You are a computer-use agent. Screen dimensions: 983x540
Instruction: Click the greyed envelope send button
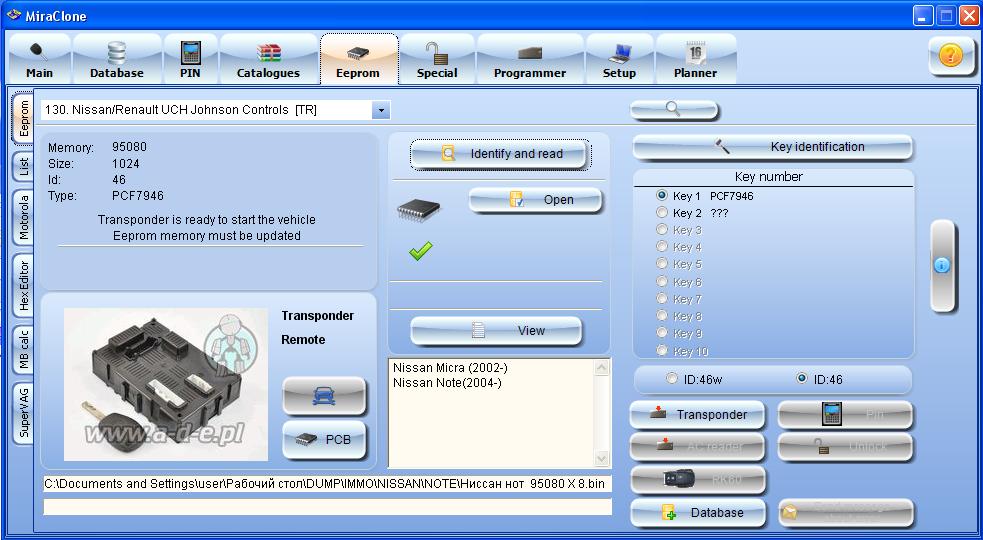pos(845,512)
